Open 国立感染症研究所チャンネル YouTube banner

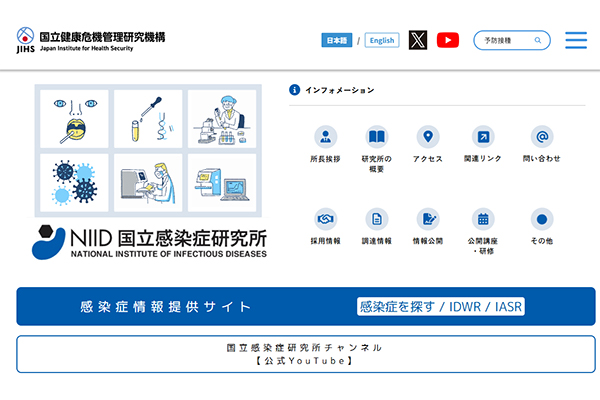pos(306,354)
